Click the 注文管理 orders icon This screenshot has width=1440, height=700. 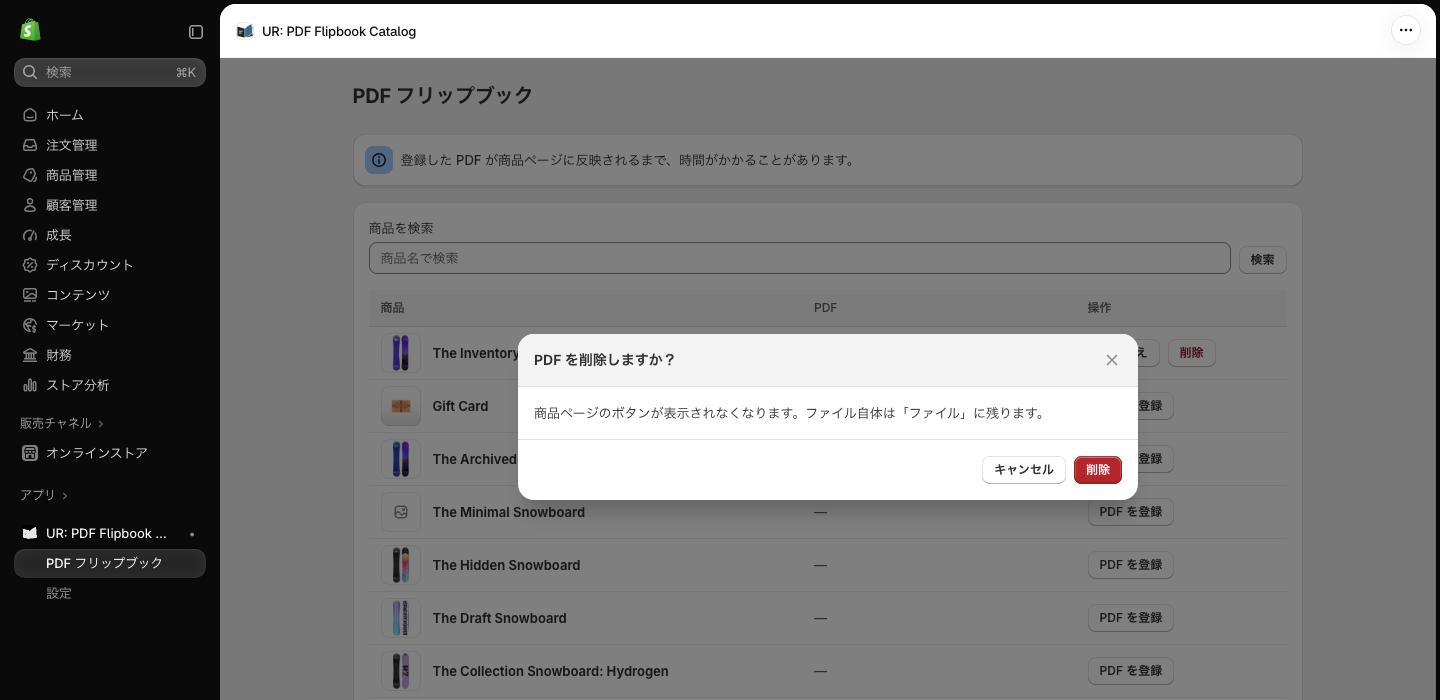coord(30,145)
